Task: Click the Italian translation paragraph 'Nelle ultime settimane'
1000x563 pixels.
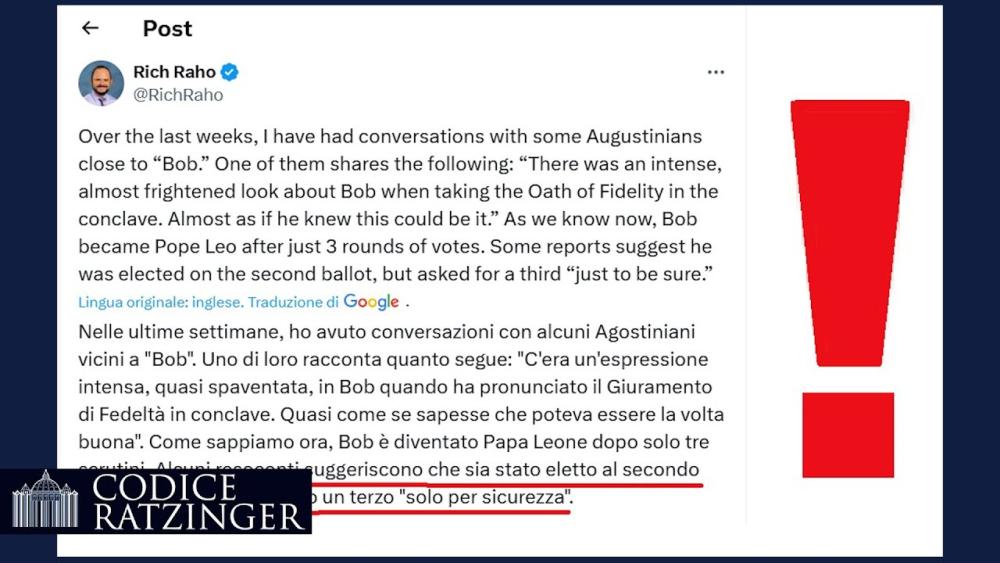Action: 401,414
